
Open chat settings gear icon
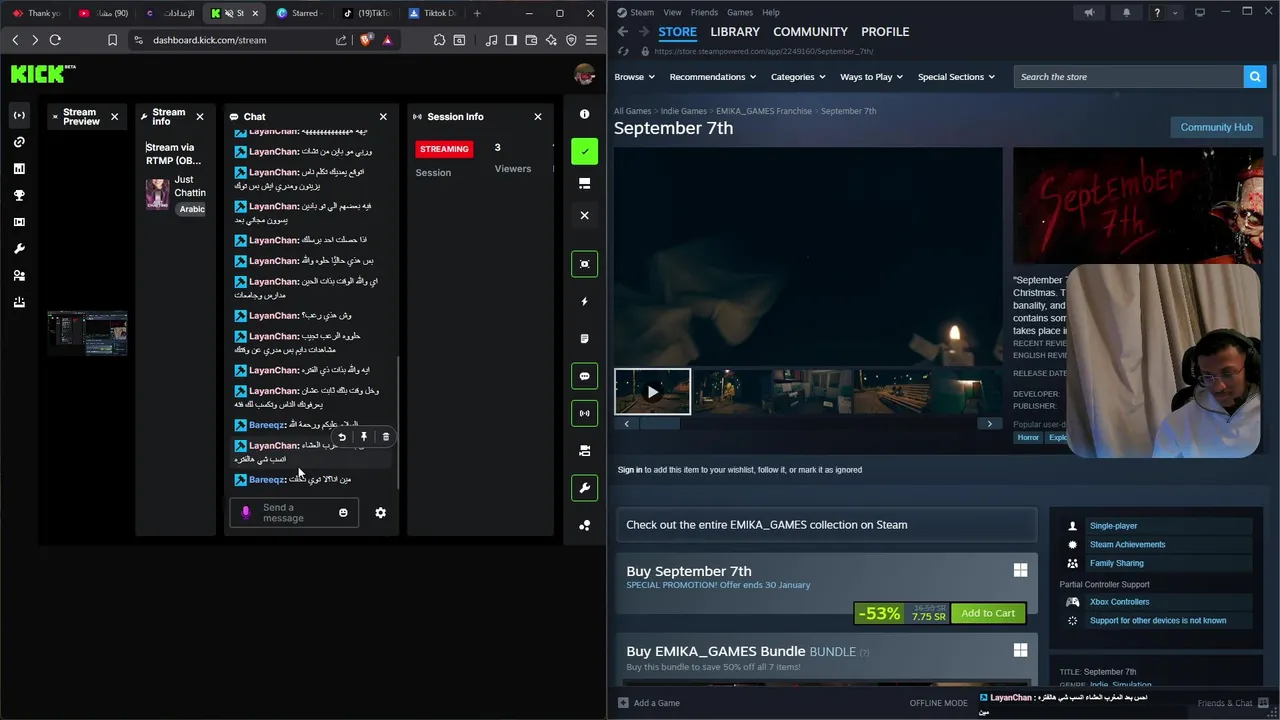tap(381, 513)
